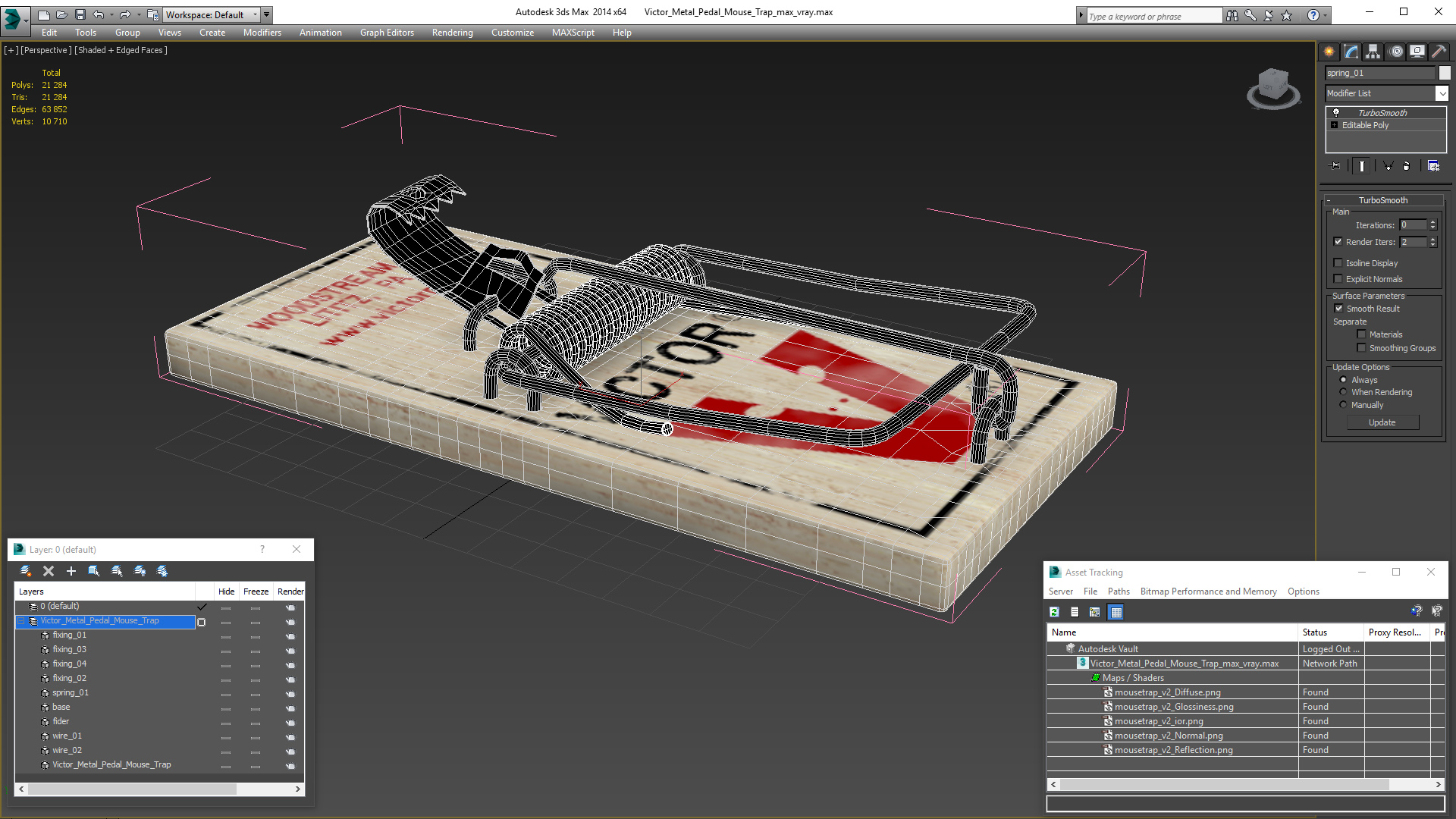Image resolution: width=1456 pixels, height=819 pixels.
Task: Open the Redo history dropdown arrow
Action: click(138, 14)
